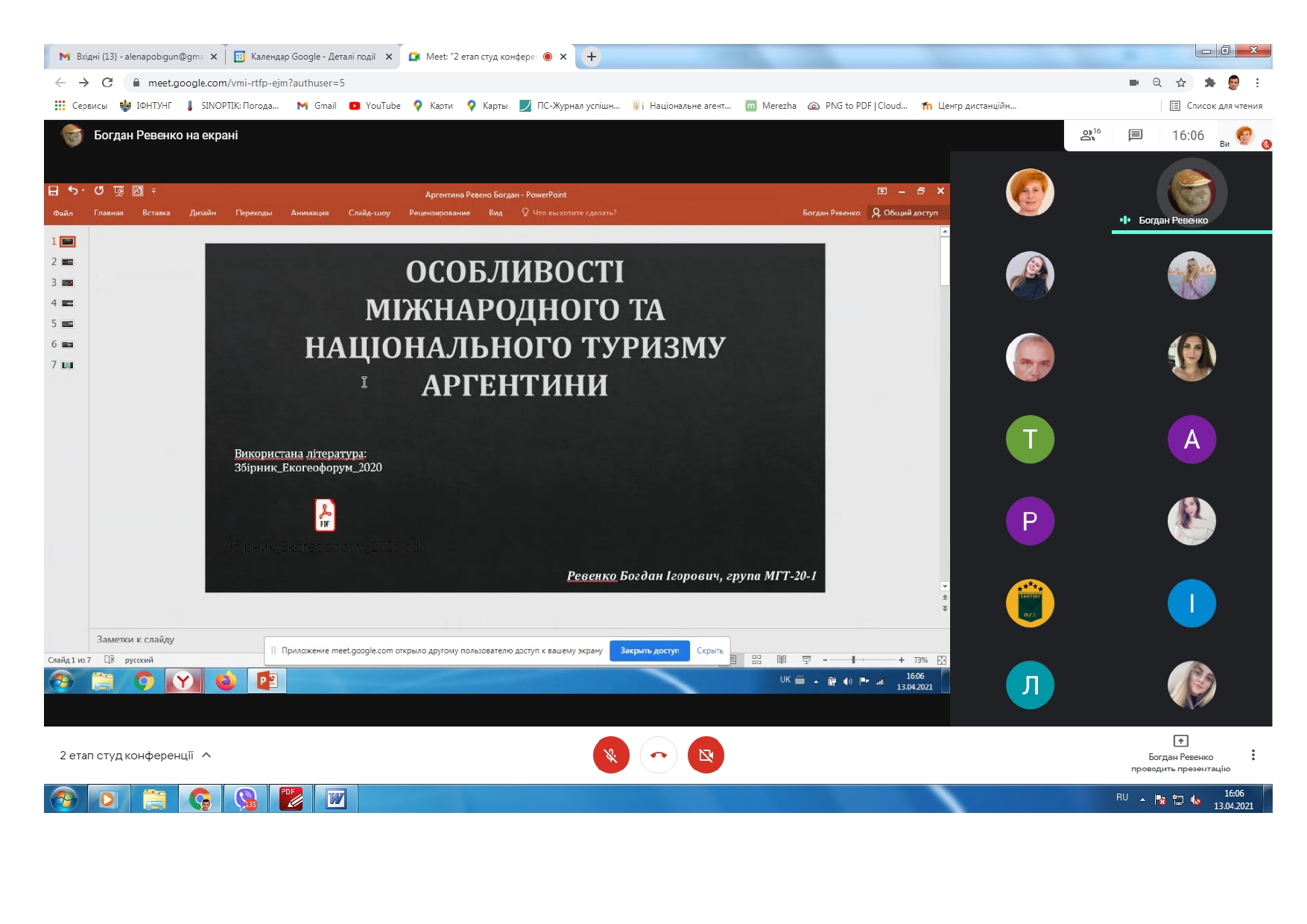Toggle the camera off button
The image size is (1307, 924).
[x=706, y=755]
